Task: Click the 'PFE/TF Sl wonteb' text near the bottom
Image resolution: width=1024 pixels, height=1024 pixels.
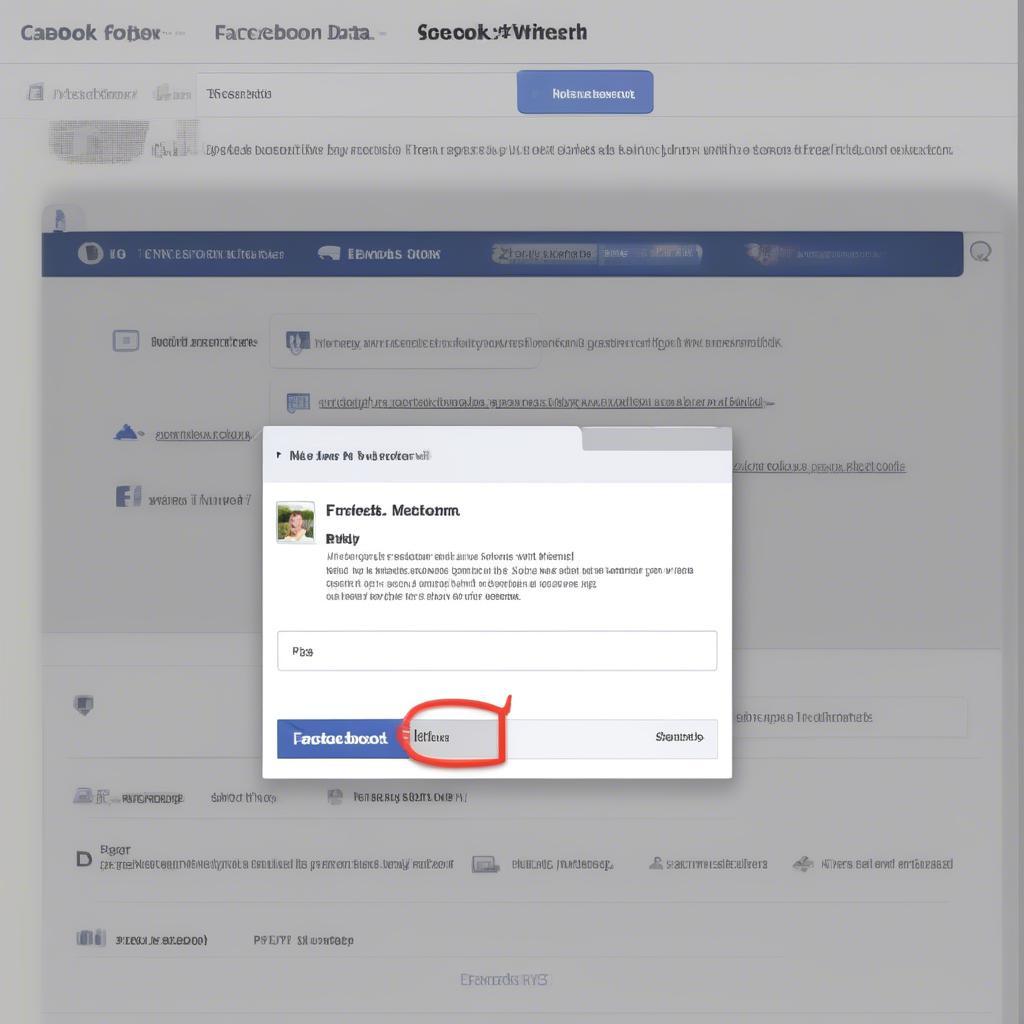Action: pyautogui.click(x=304, y=940)
